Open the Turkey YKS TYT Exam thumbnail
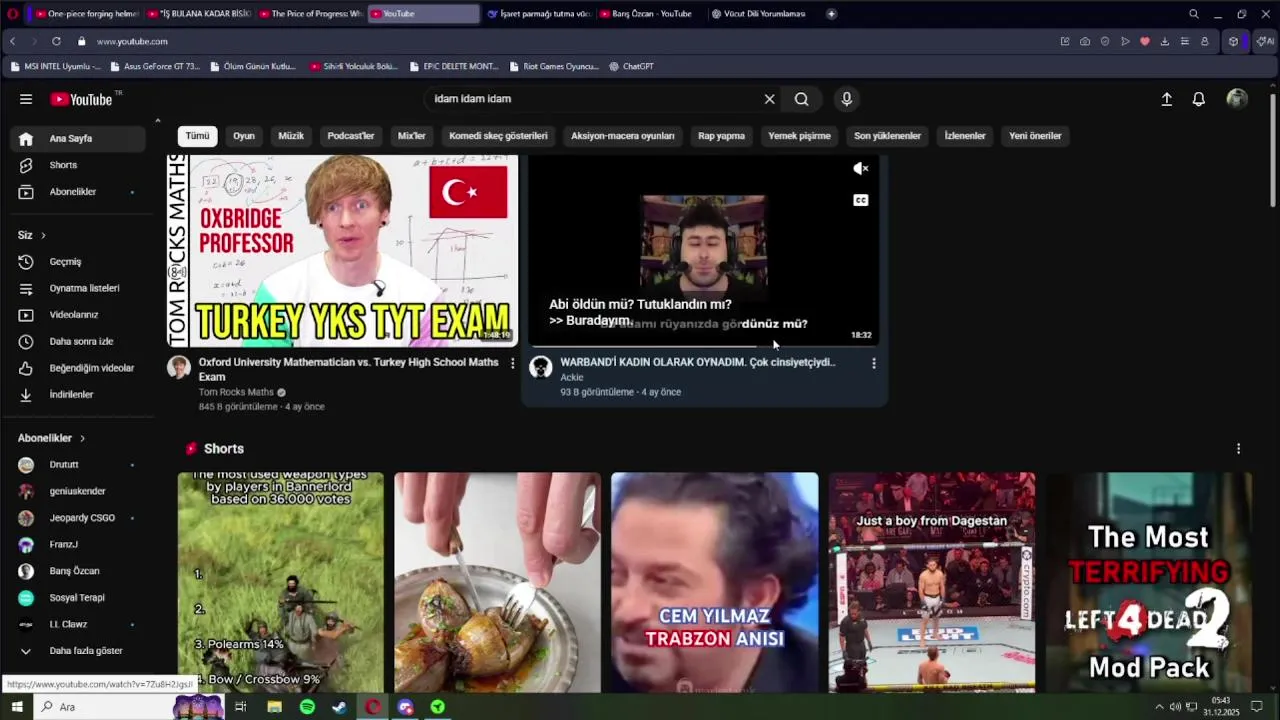 [342, 250]
